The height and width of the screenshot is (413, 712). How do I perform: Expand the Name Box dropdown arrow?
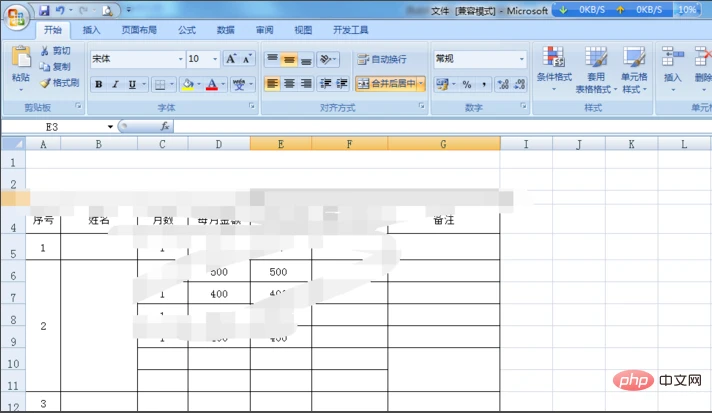click(x=110, y=127)
